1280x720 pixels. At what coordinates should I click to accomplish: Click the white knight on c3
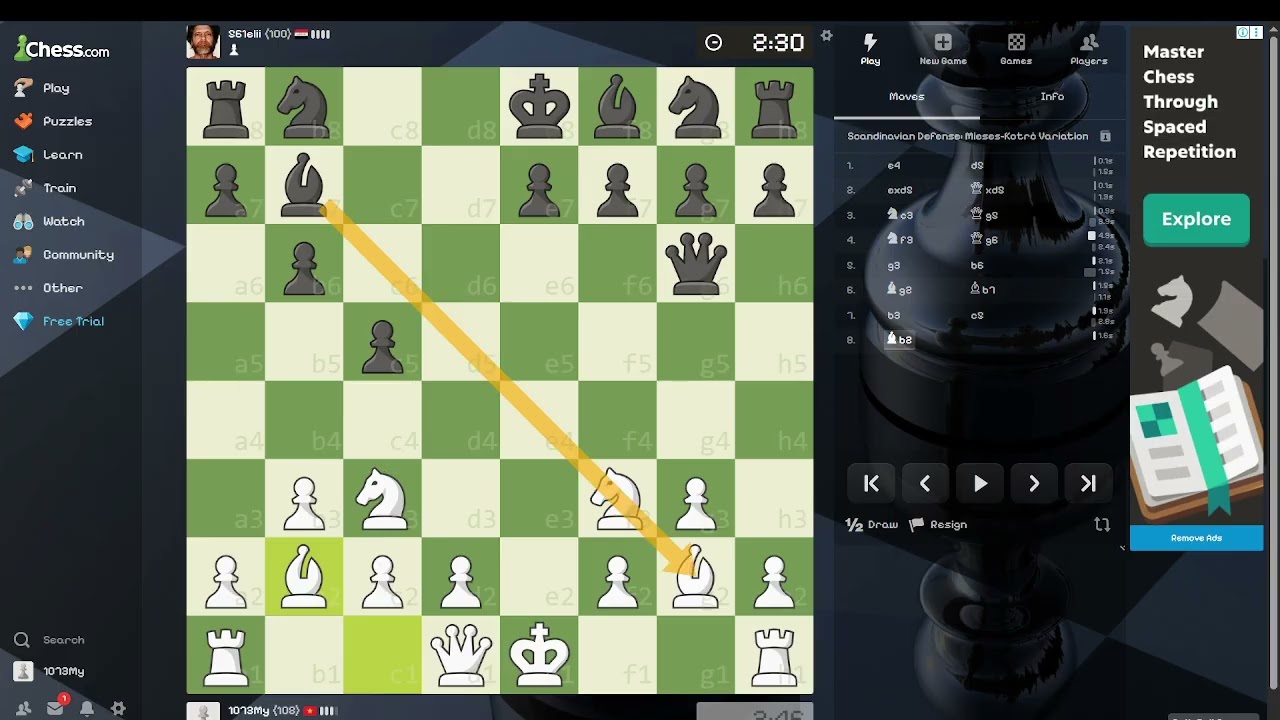pos(382,498)
